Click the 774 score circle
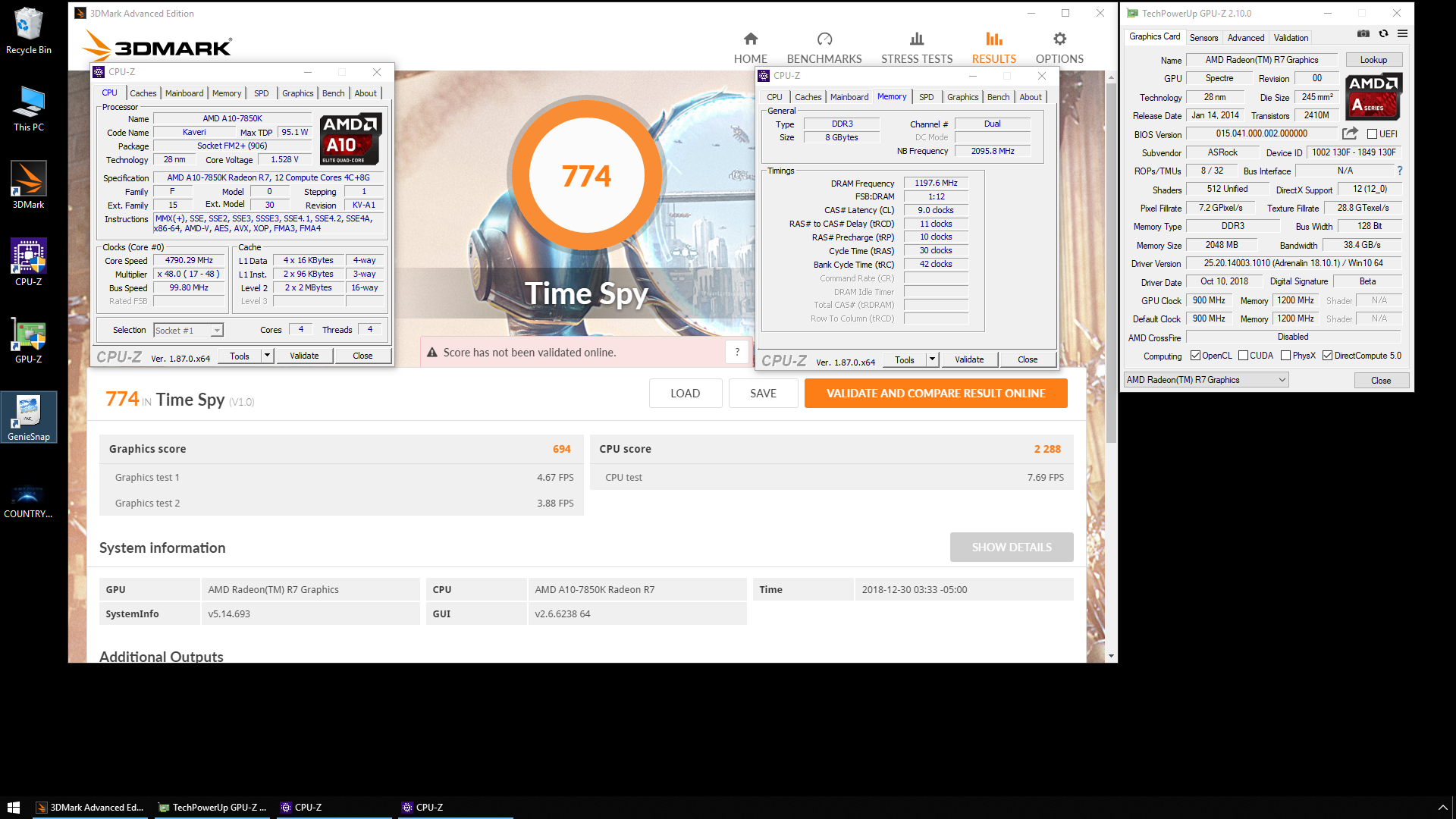This screenshot has width=1456, height=819. pos(586,176)
